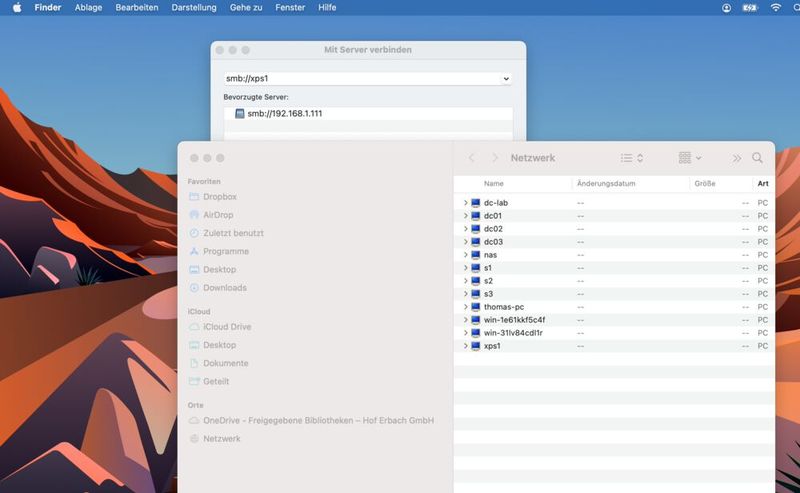Open the grouping options dropdown
Viewport: 800px width, 493px height.
click(690, 158)
